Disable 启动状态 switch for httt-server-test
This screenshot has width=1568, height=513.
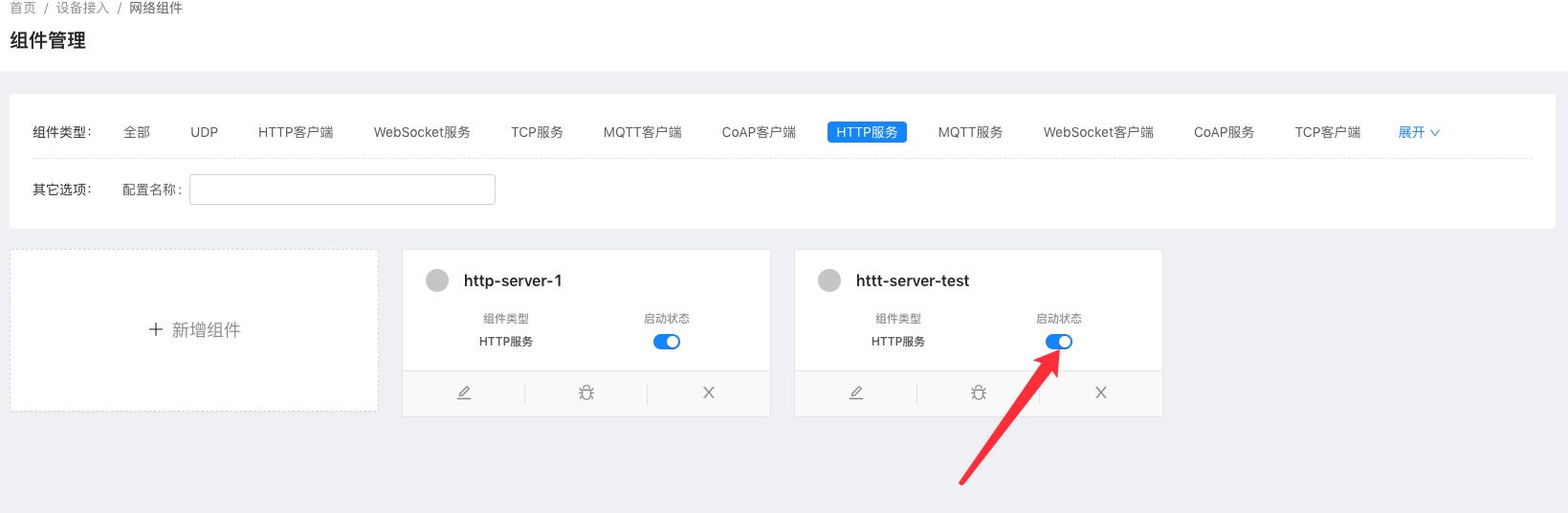tap(1059, 342)
